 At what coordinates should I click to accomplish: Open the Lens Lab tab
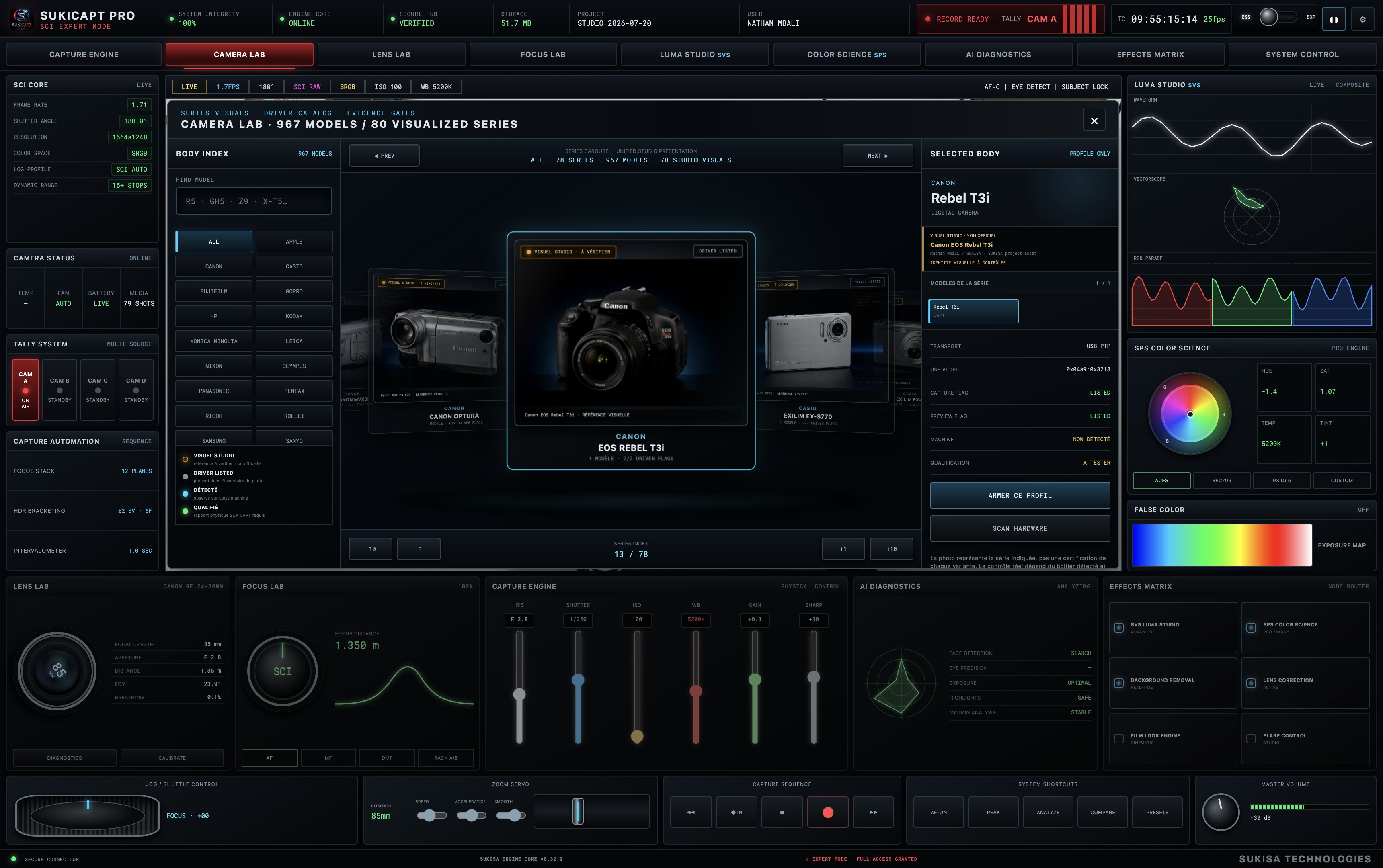pos(391,55)
